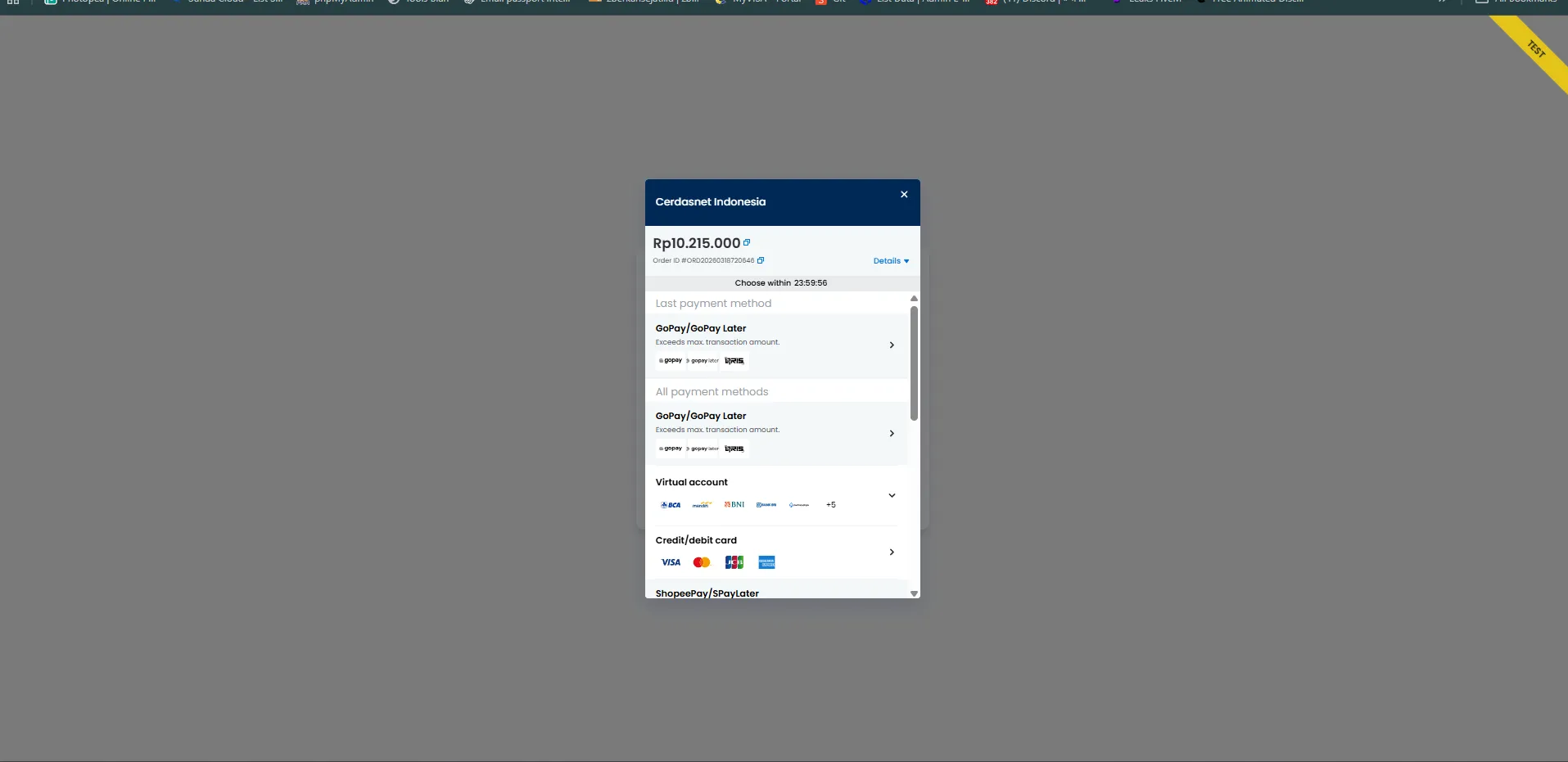Click the scroll up arrow in payment list
The width and height of the screenshot is (1568, 762).
click(x=914, y=299)
